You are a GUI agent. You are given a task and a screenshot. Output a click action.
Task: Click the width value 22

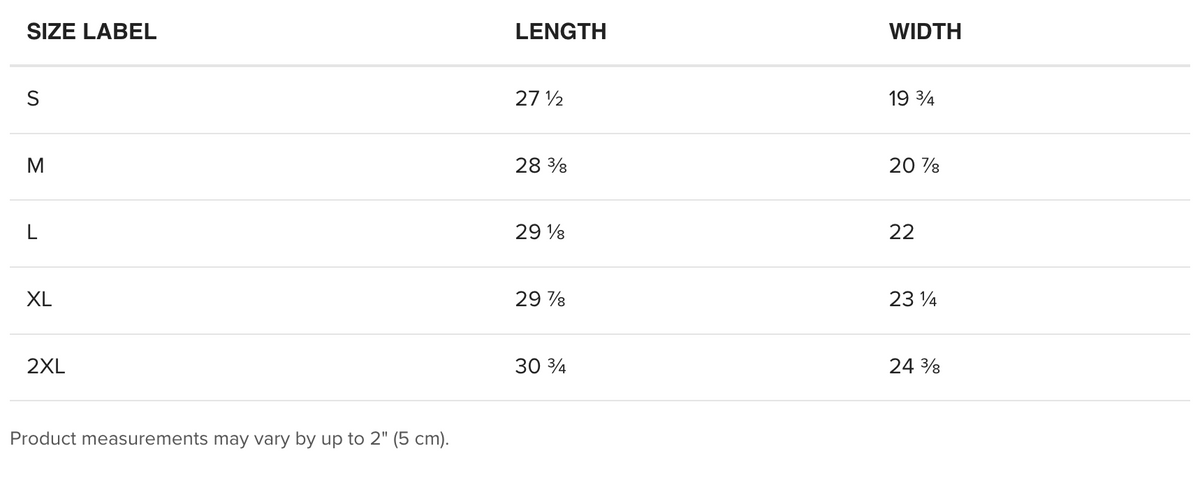coord(901,233)
